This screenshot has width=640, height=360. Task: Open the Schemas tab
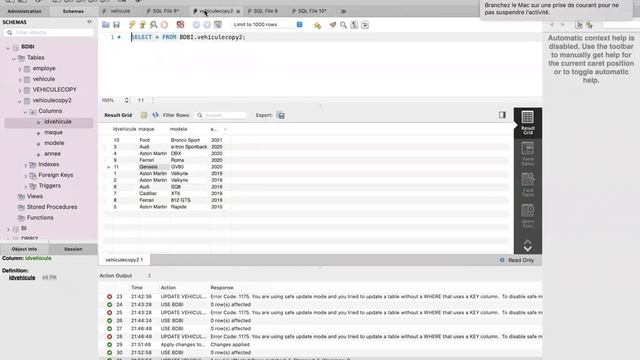[x=73, y=11]
